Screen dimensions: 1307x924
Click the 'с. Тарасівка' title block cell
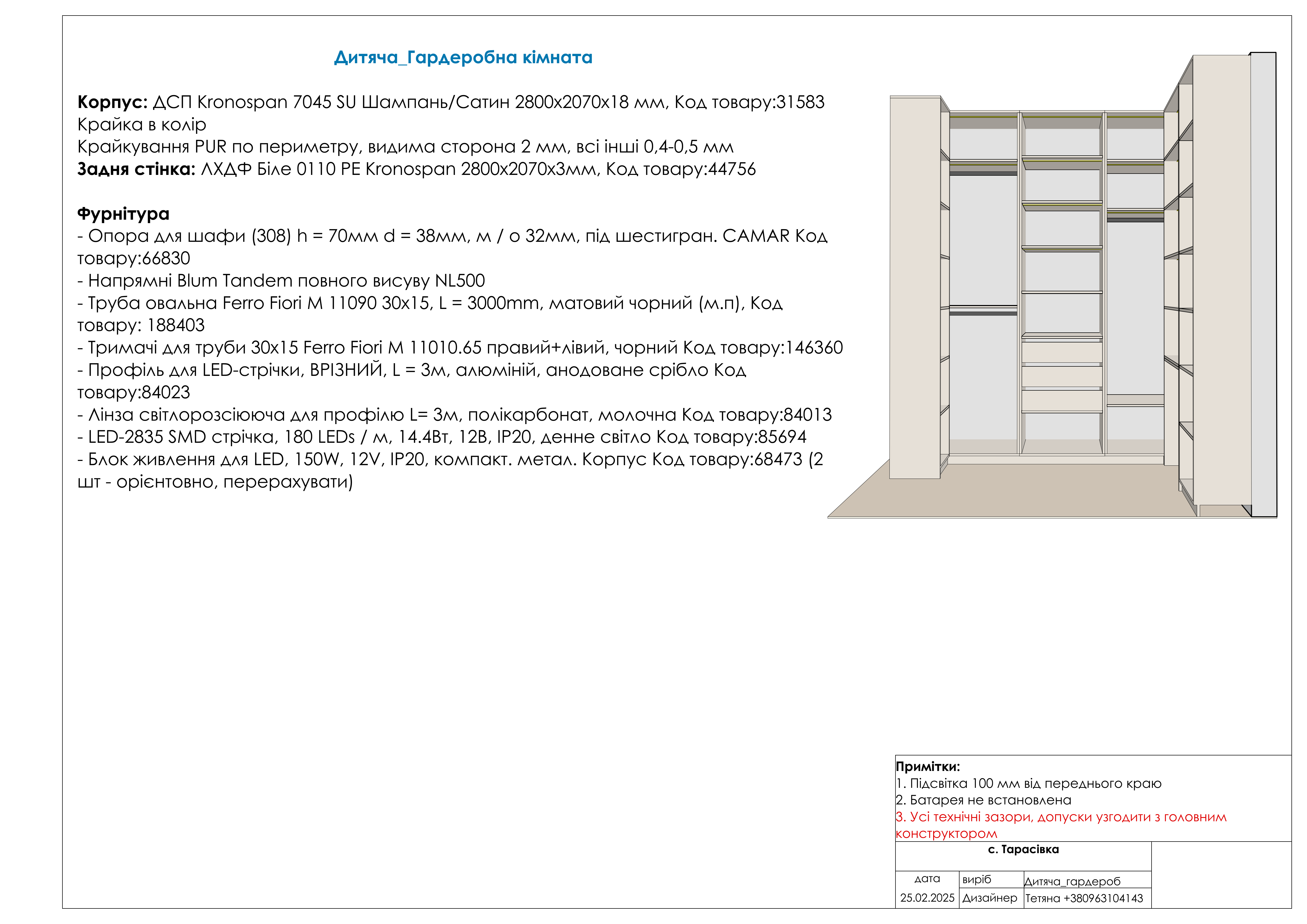coord(1023,849)
